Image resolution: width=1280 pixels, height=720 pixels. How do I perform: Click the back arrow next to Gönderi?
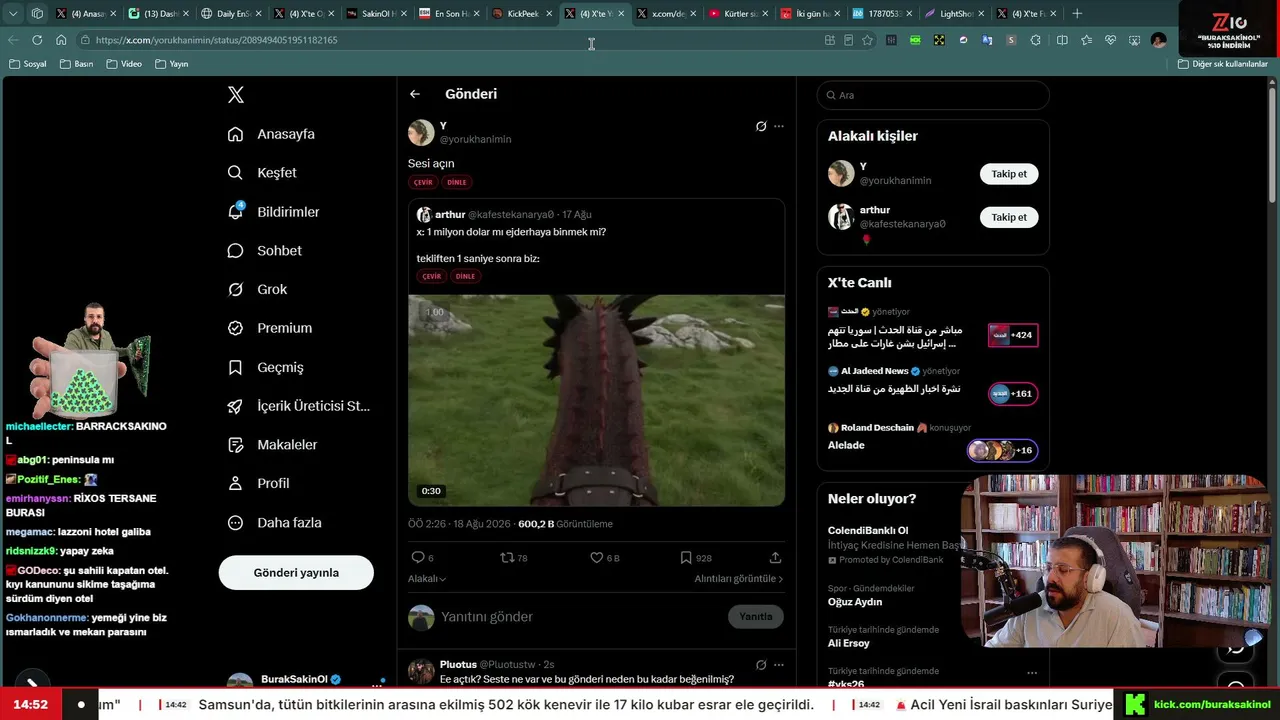415,94
